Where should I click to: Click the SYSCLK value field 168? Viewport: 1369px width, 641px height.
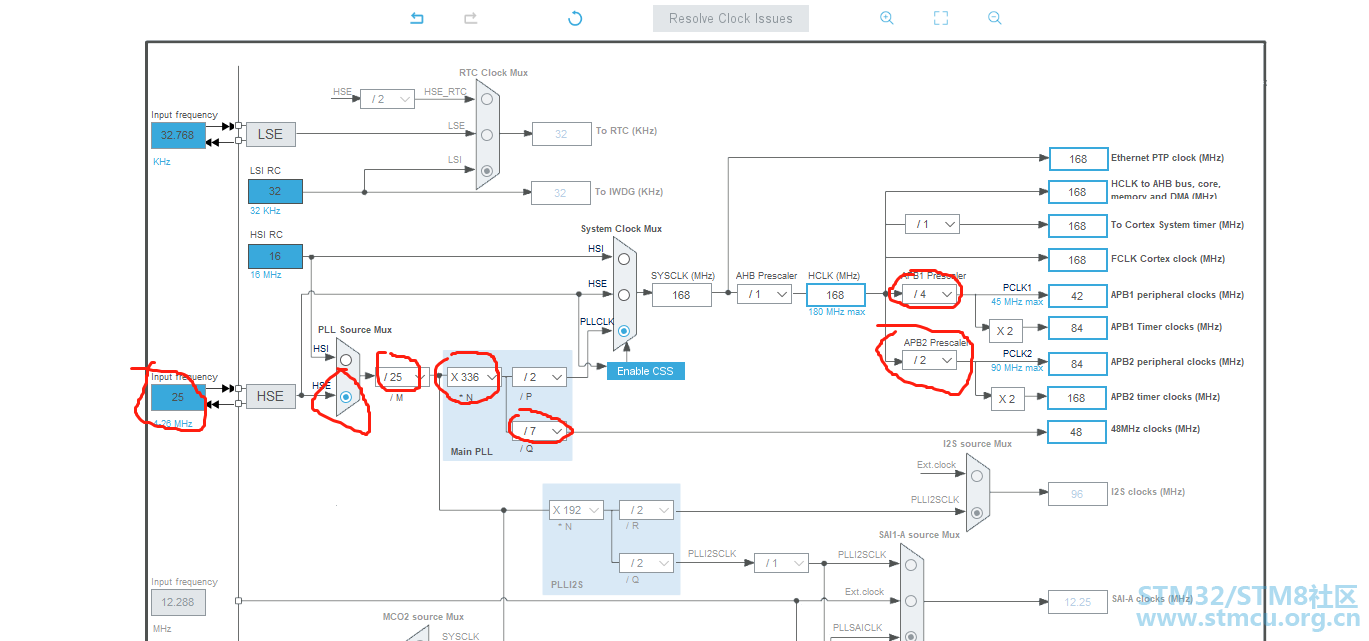coord(681,294)
